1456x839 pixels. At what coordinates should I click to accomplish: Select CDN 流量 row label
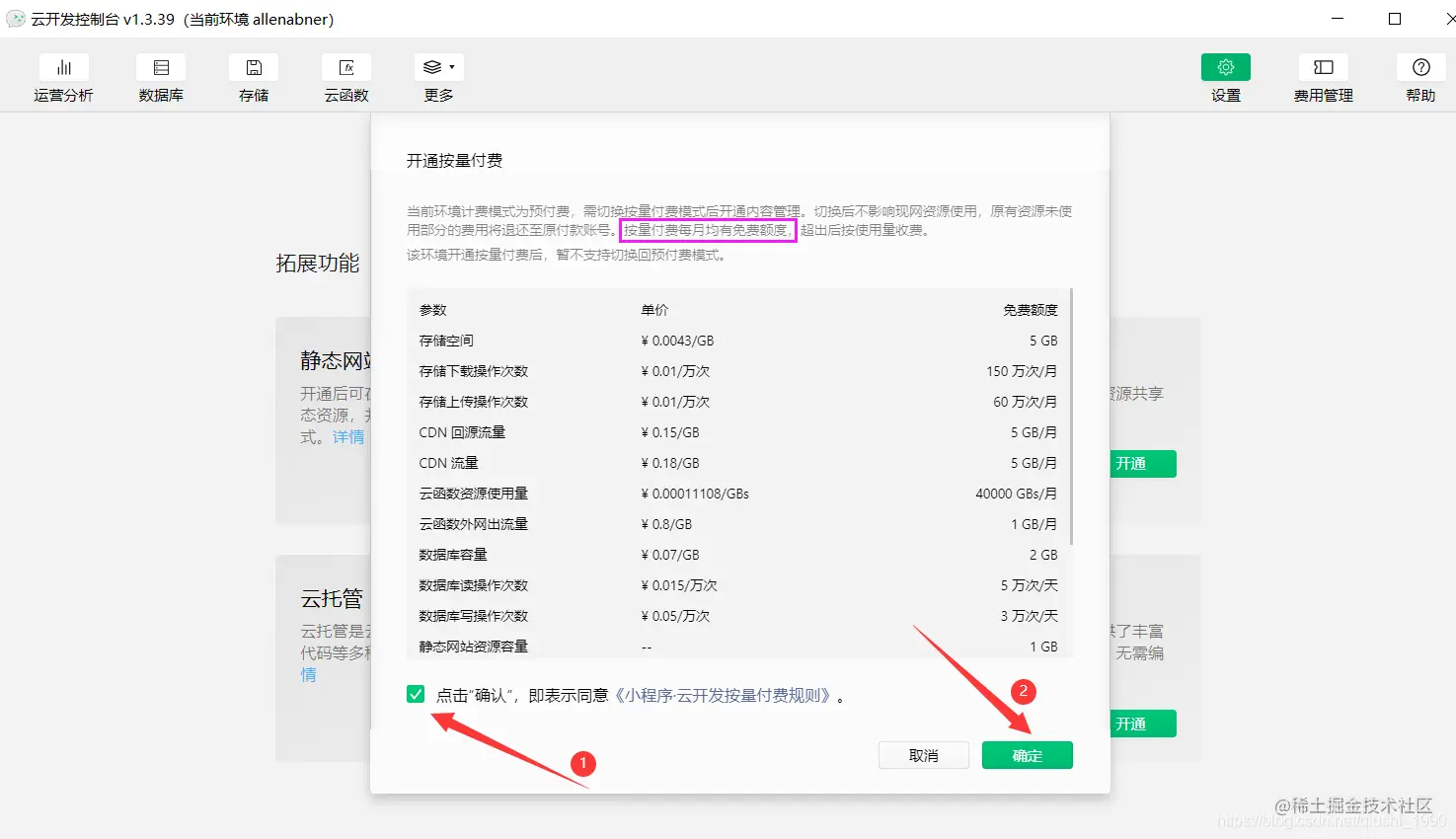tap(448, 463)
